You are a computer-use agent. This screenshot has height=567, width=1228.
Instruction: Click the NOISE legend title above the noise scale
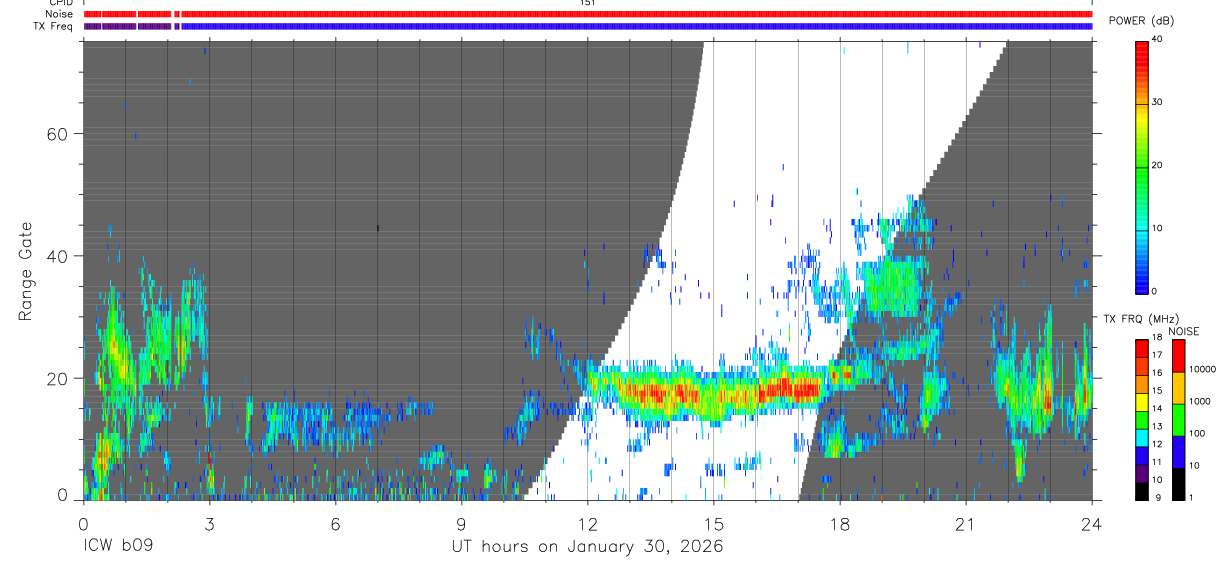point(1183,331)
